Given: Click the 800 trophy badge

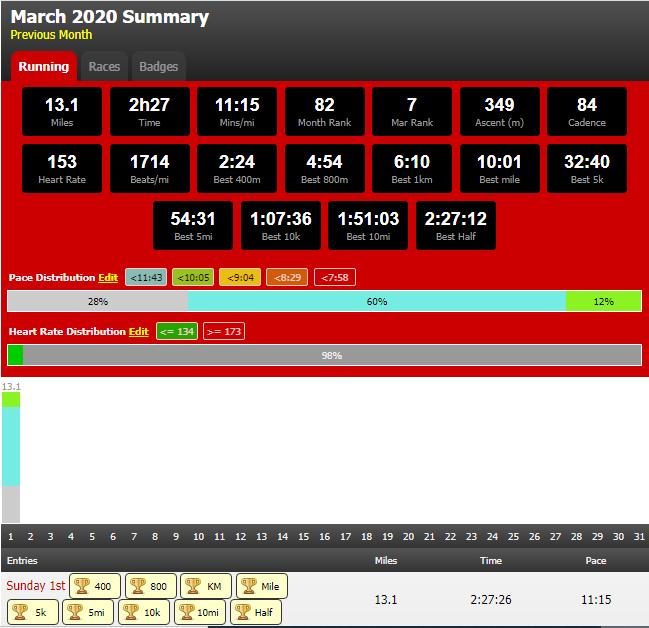Looking at the screenshot, I should click(151, 586).
